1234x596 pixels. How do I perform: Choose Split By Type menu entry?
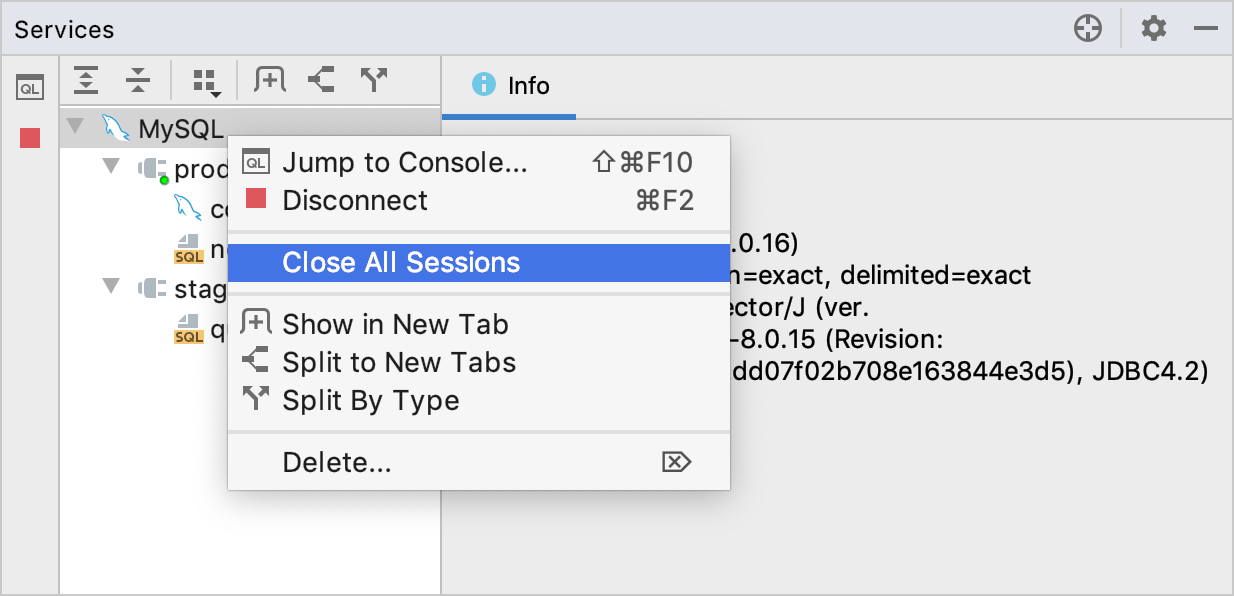371,401
